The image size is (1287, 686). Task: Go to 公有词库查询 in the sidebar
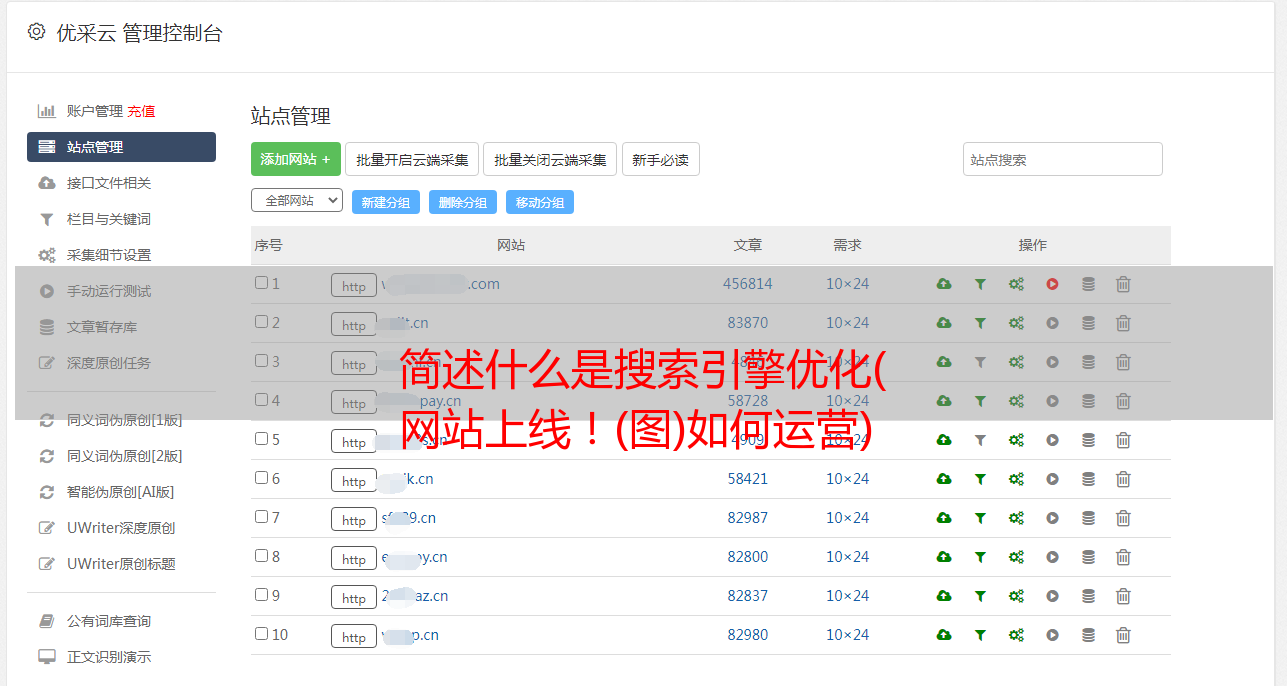pyautogui.click(x=109, y=621)
